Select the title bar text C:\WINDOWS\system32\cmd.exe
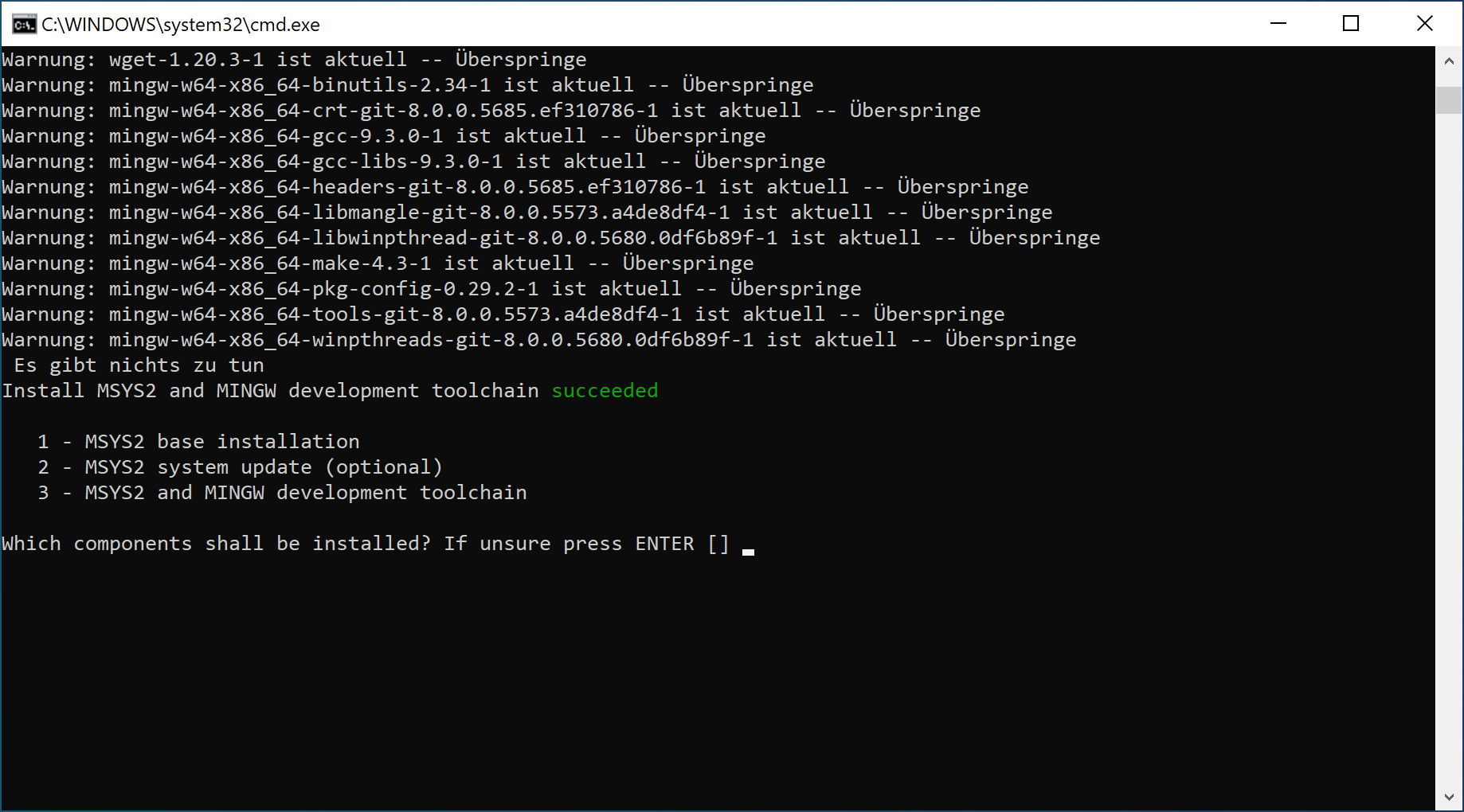This screenshot has height=812, width=1464. click(182, 24)
